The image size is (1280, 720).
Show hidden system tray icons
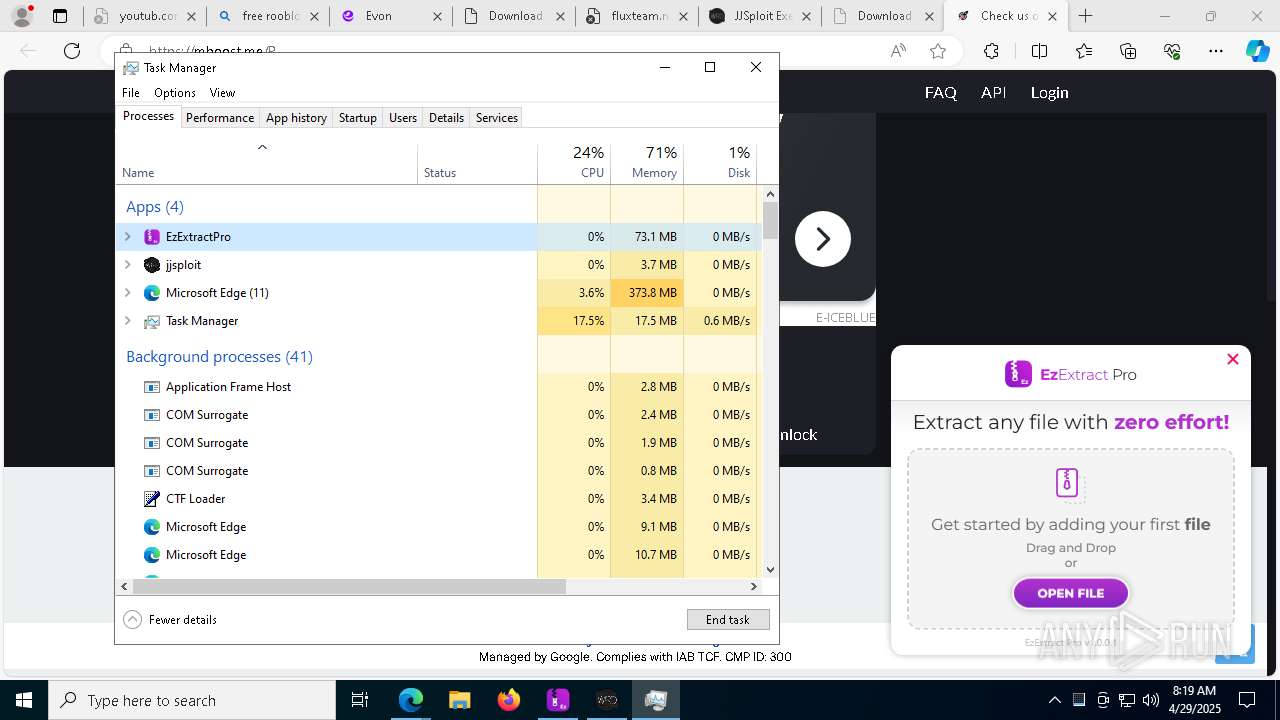click(x=1054, y=700)
